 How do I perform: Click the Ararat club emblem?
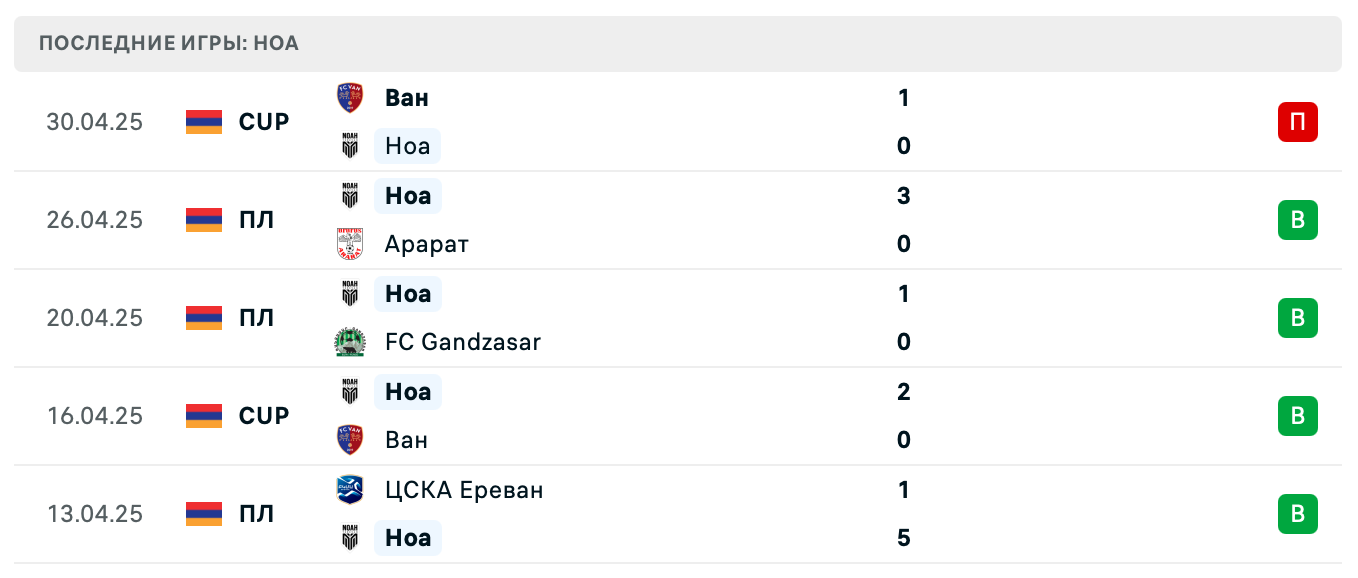click(x=350, y=244)
